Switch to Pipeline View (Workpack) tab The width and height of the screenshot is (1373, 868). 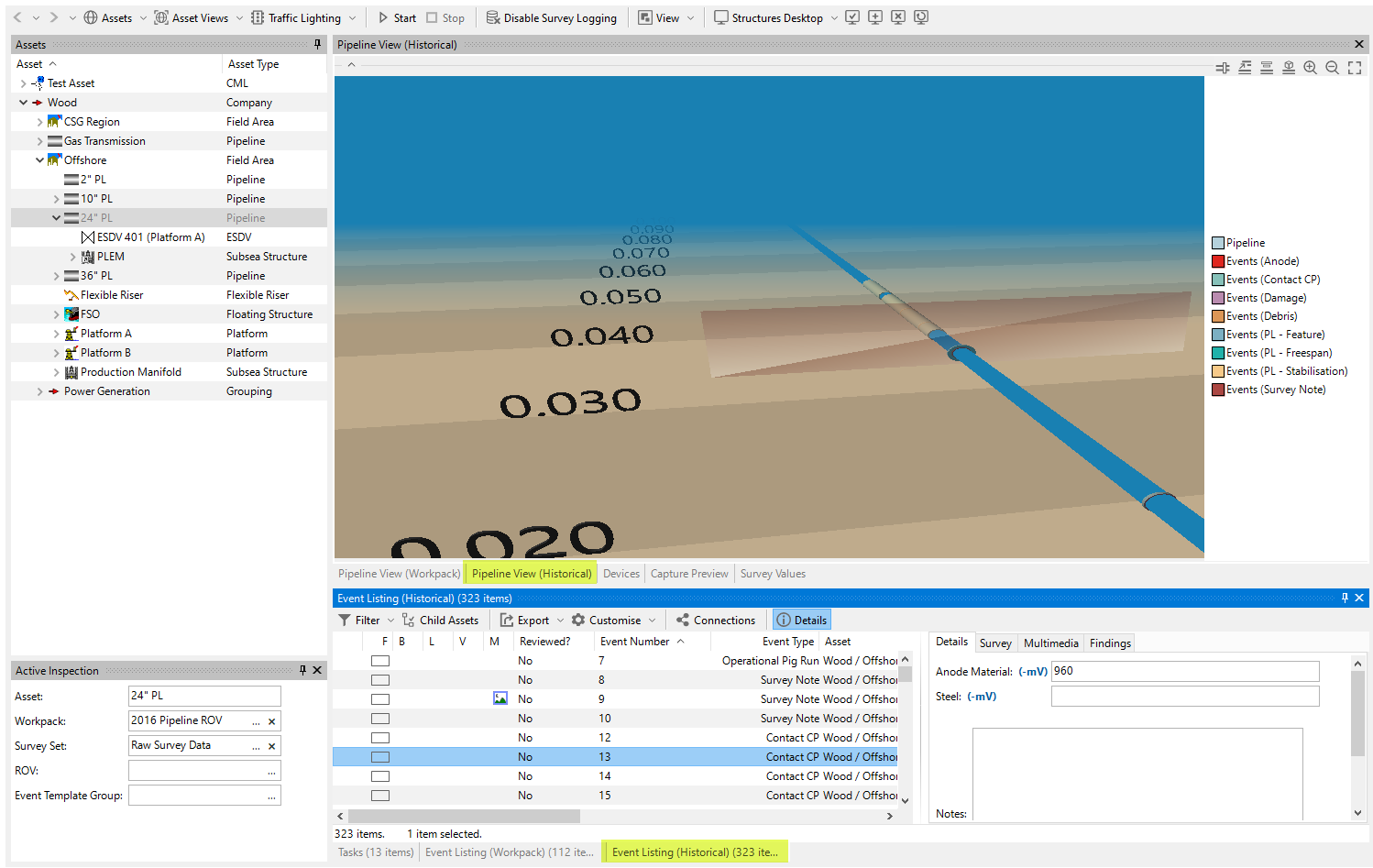pos(399,574)
